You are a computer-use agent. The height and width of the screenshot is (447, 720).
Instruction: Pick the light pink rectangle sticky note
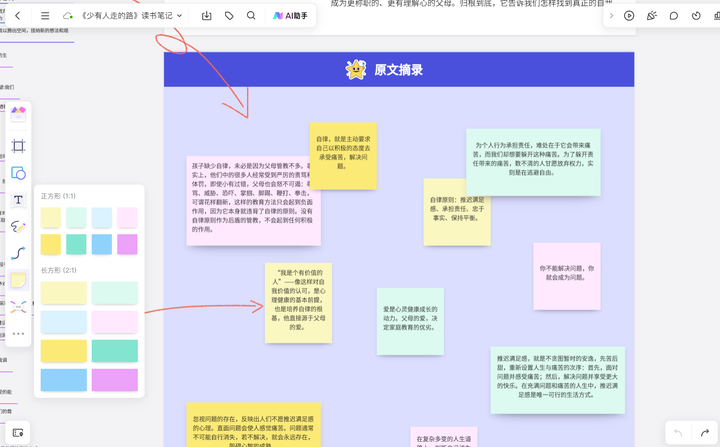coord(115,322)
